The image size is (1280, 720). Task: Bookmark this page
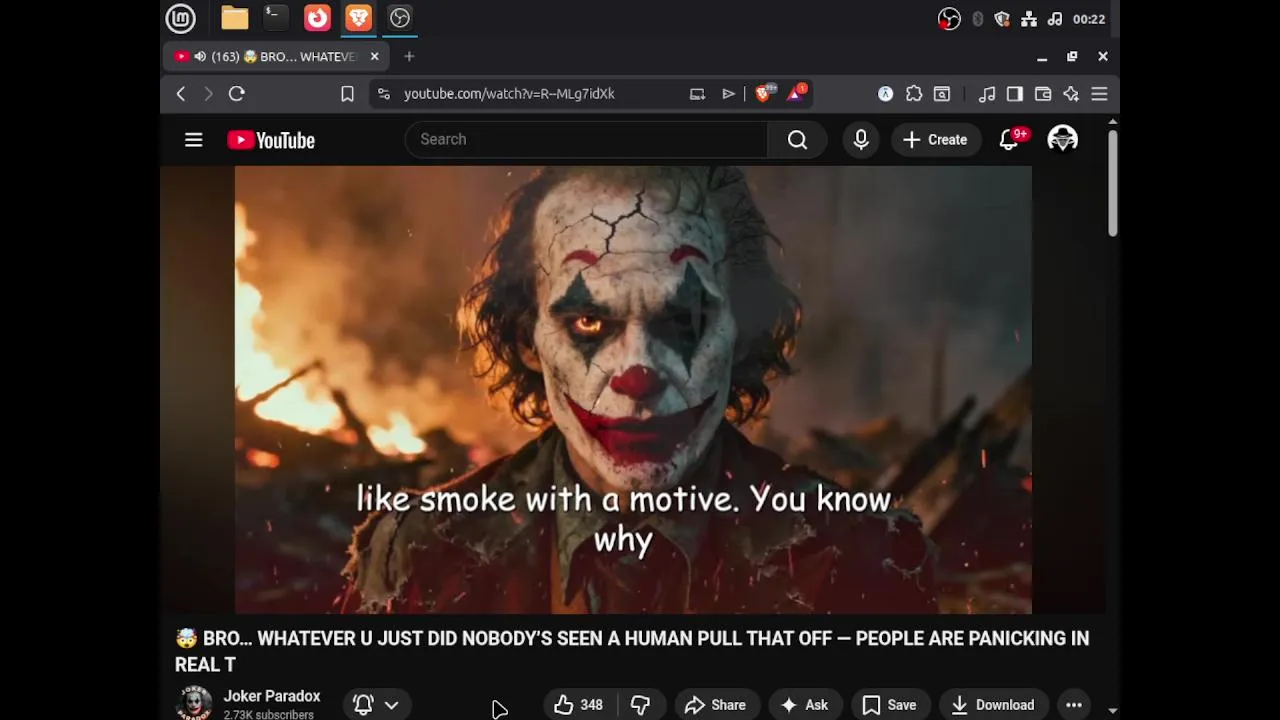347,94
